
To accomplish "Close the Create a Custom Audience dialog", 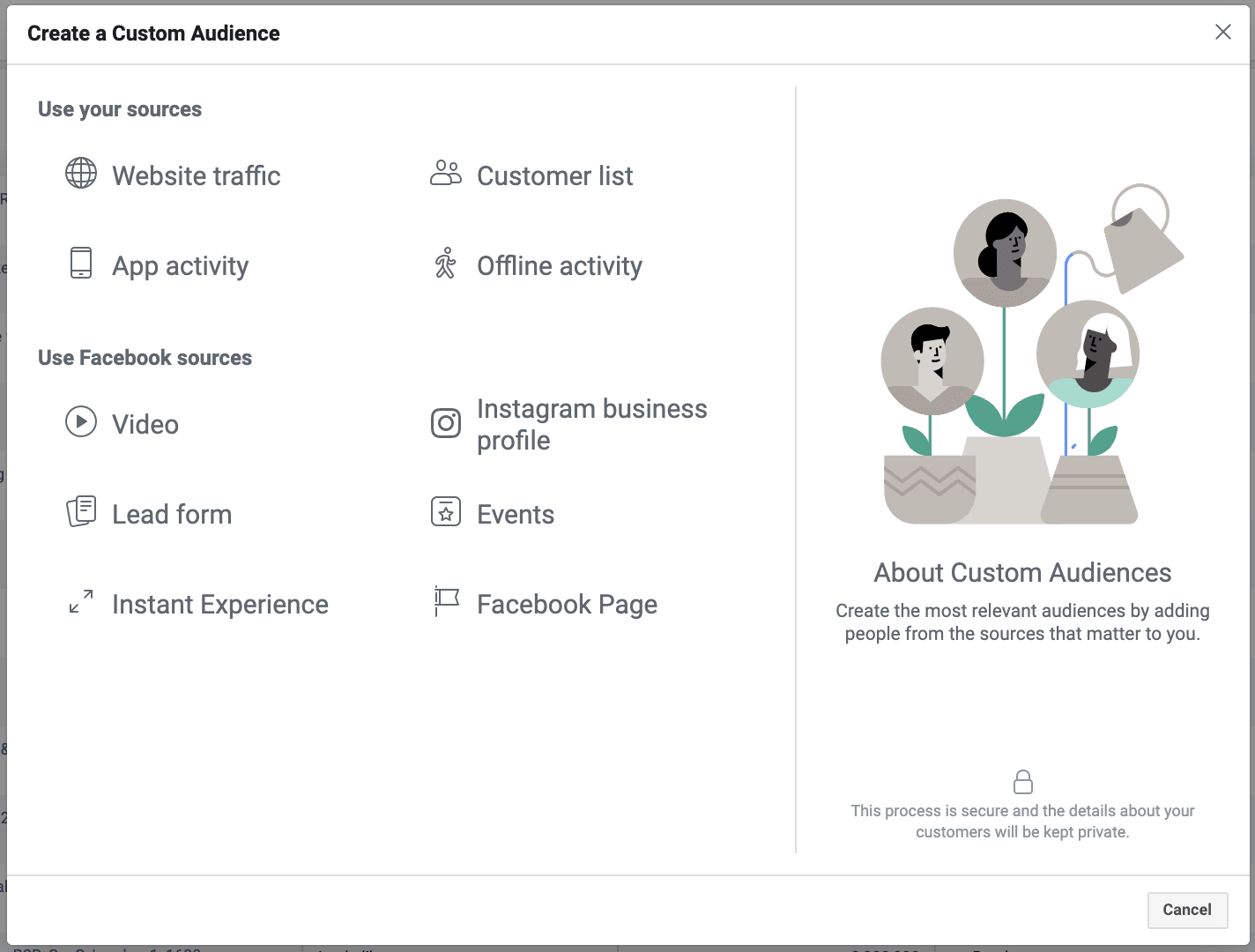I will coord(1223,32).
